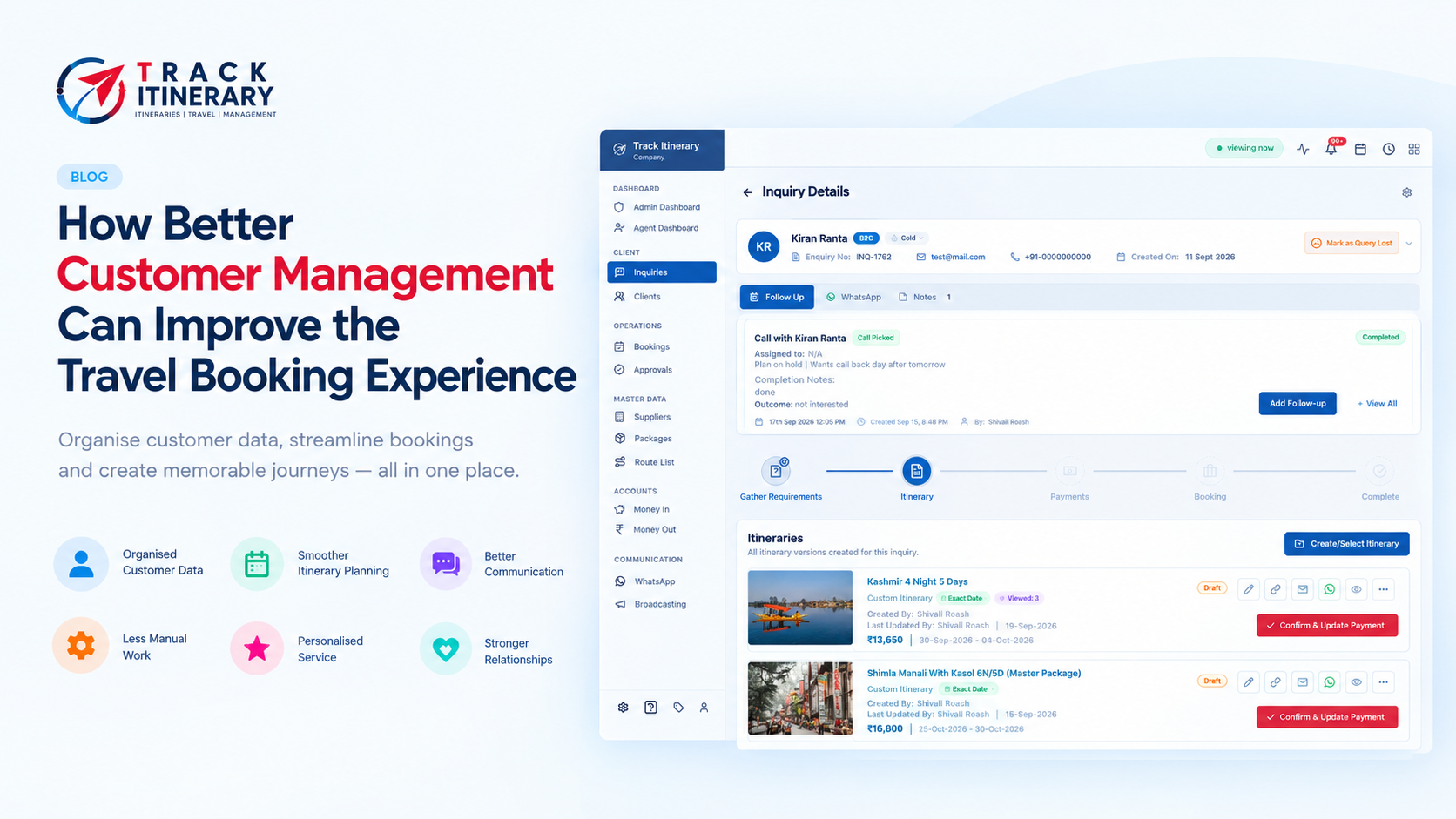Select the Booking stage icon
Image resolution: width=1456 pixels, height=819 pixels.
1210,471
